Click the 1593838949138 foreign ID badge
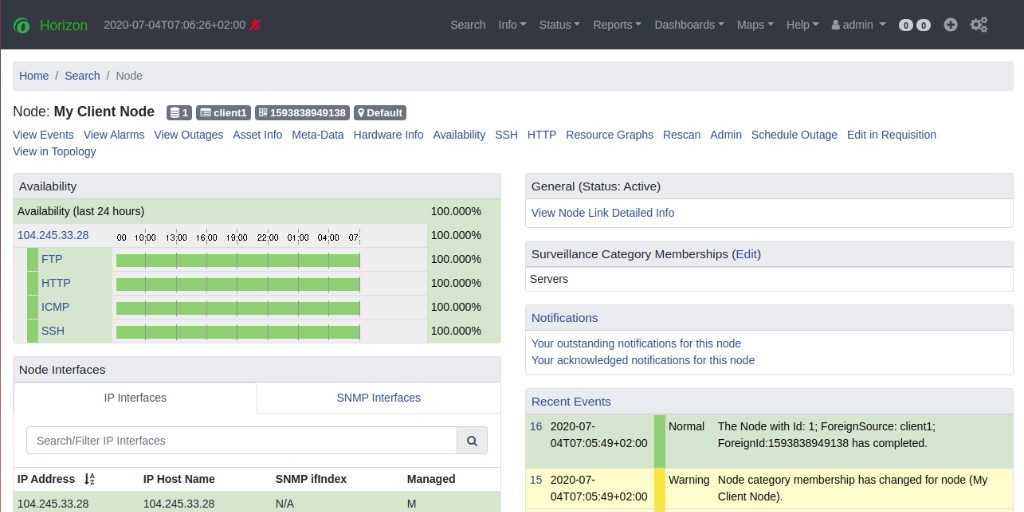 click(302, 112)
